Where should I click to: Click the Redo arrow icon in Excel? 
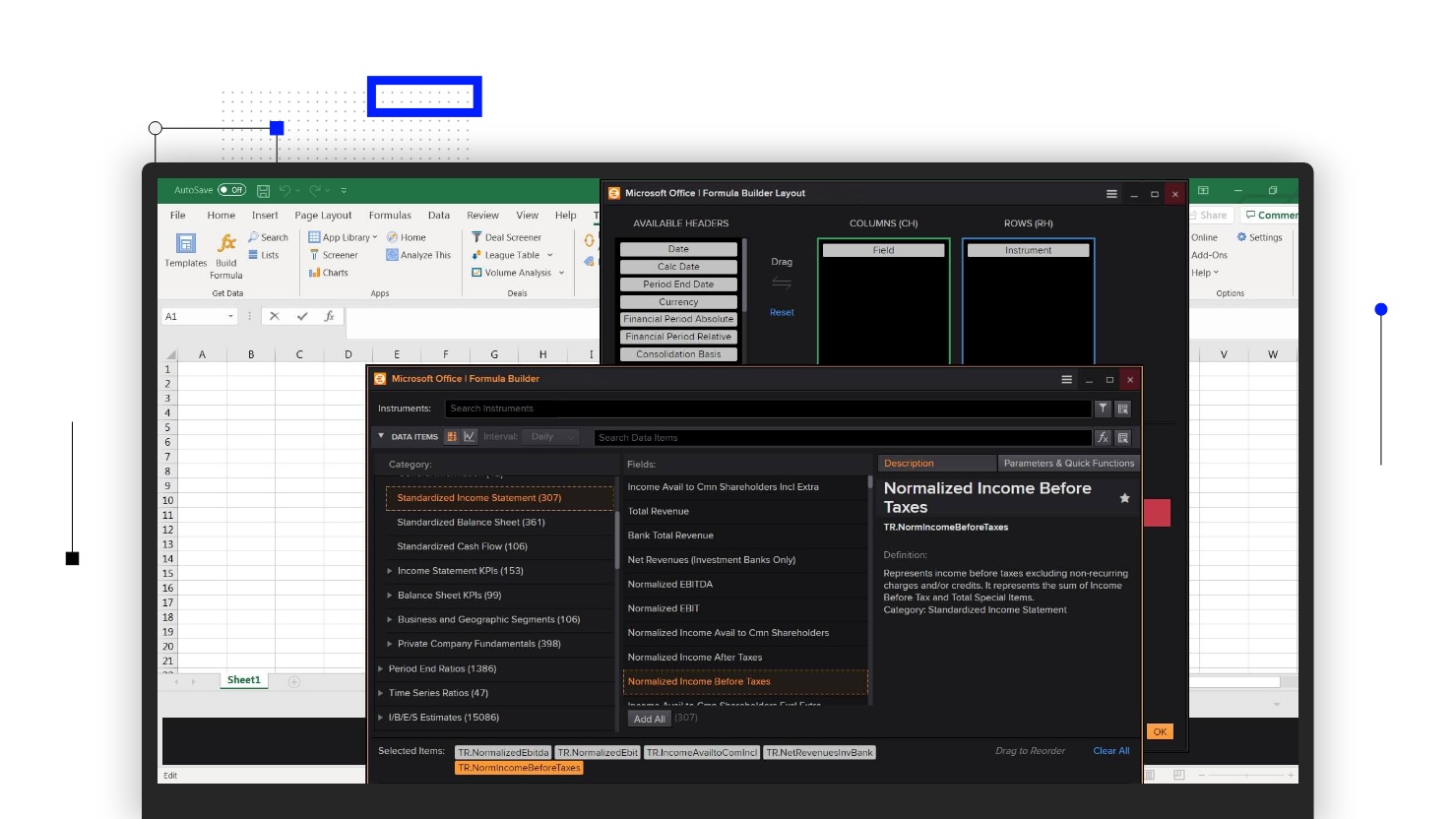(315, 190)
